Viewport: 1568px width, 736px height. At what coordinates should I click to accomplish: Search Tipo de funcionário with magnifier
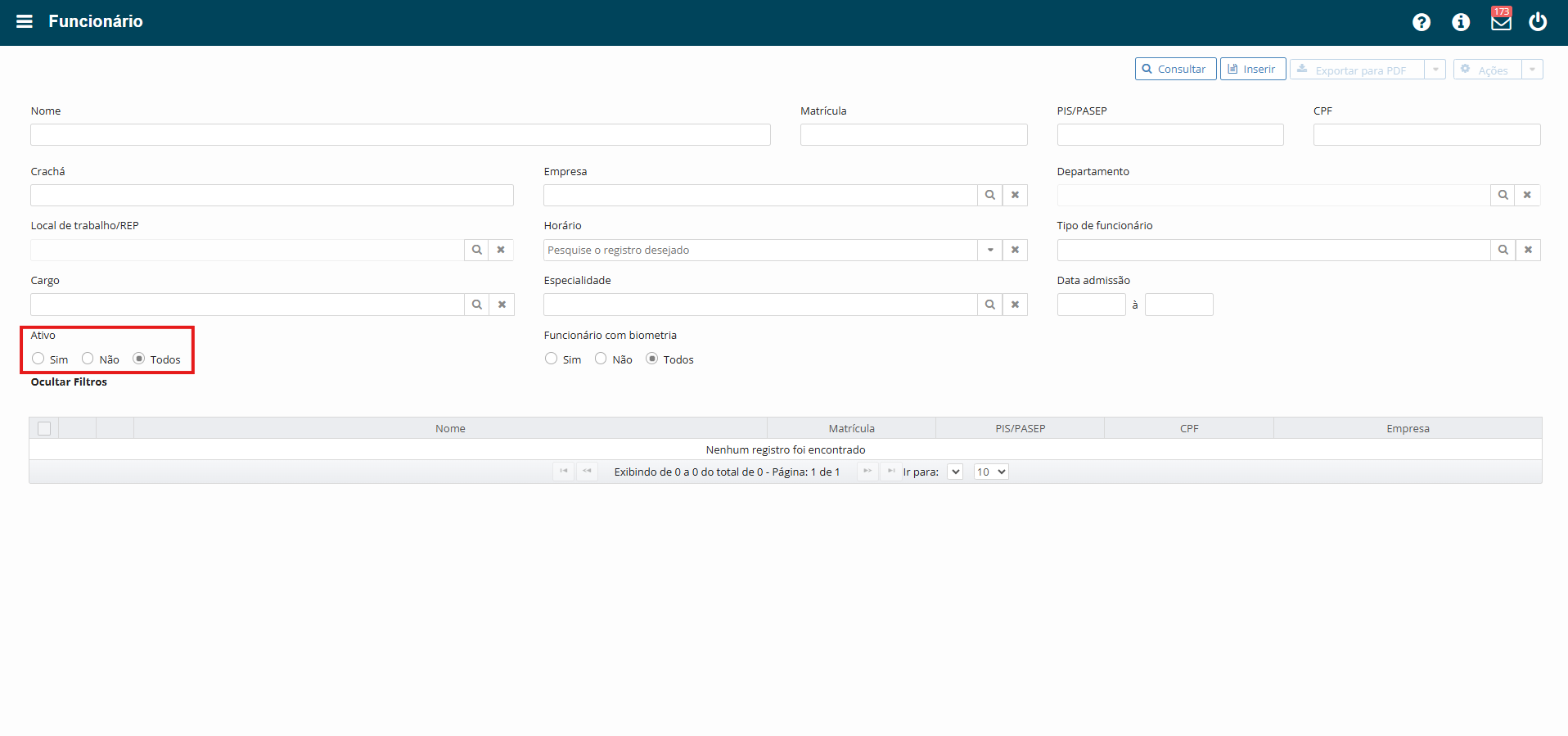[x=1503, y=250]
